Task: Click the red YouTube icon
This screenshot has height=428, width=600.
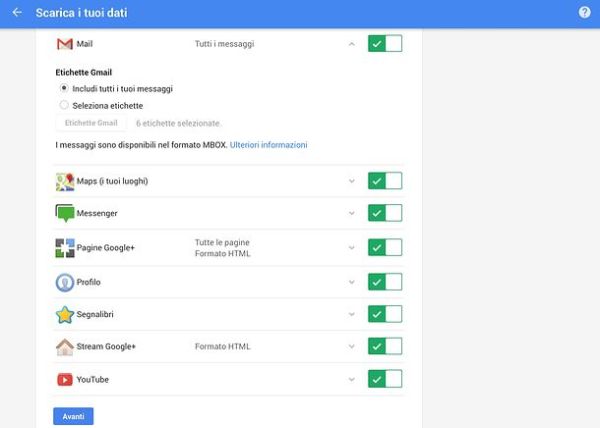Action: point(65,379)
